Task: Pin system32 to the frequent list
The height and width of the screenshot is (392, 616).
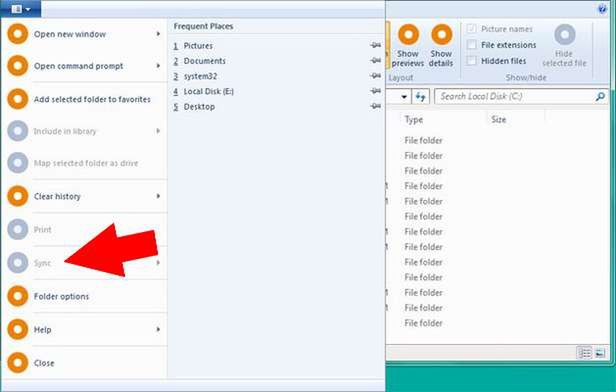Action: click(376, 75)
